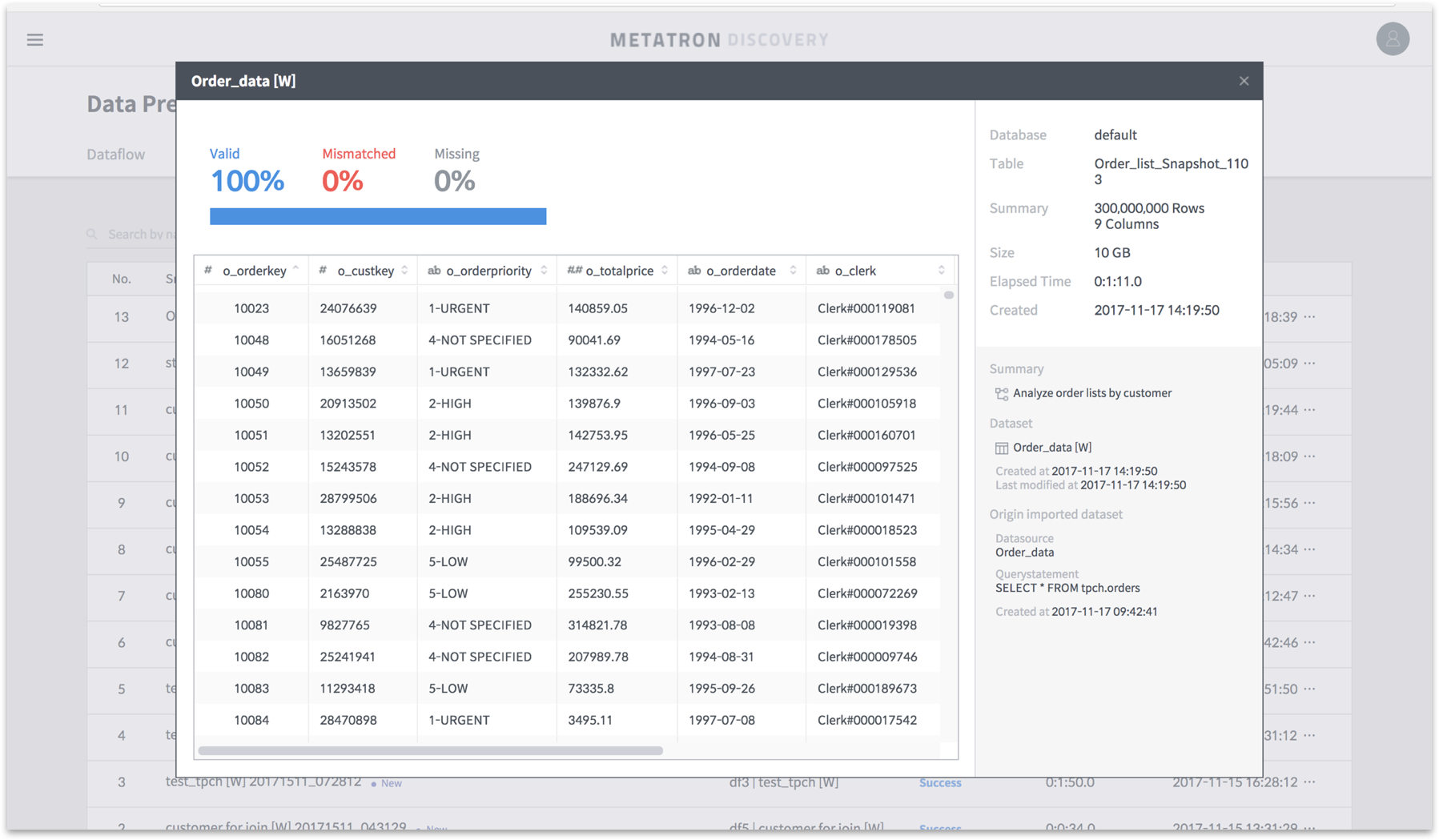Image resolution: width=1439 pixels, height=840 pixels.
Task: Sort by the o_orderkey column arrow
Action: [x=295, y=270]
